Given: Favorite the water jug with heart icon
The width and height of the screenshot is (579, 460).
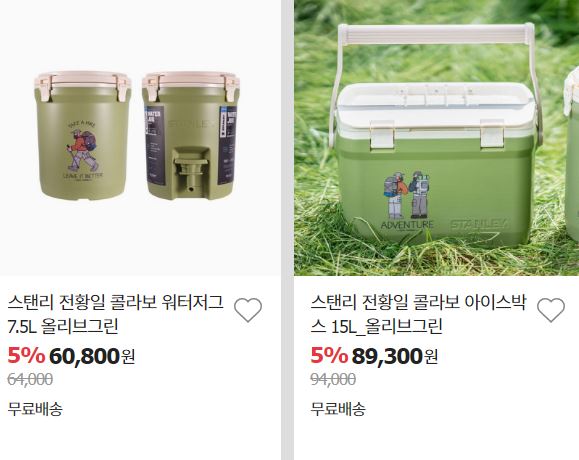Looking at the screenshot, I should (248, 310).
